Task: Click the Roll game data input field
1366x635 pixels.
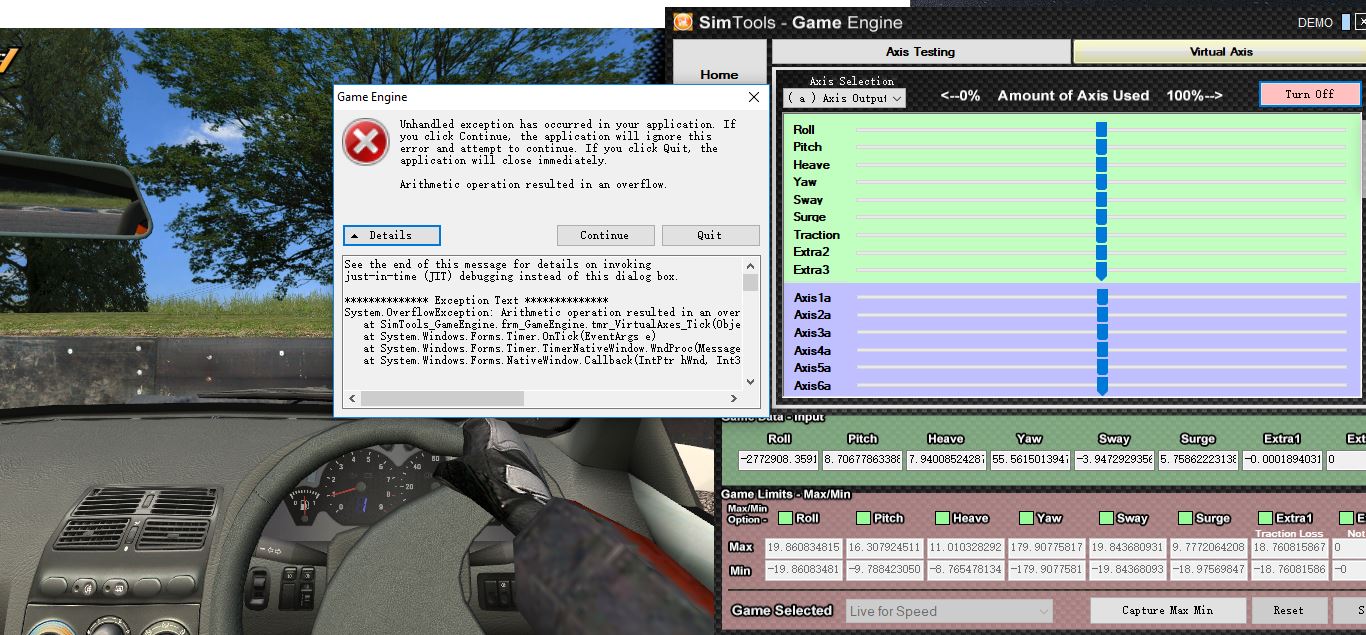Action: tap(779, 460)
